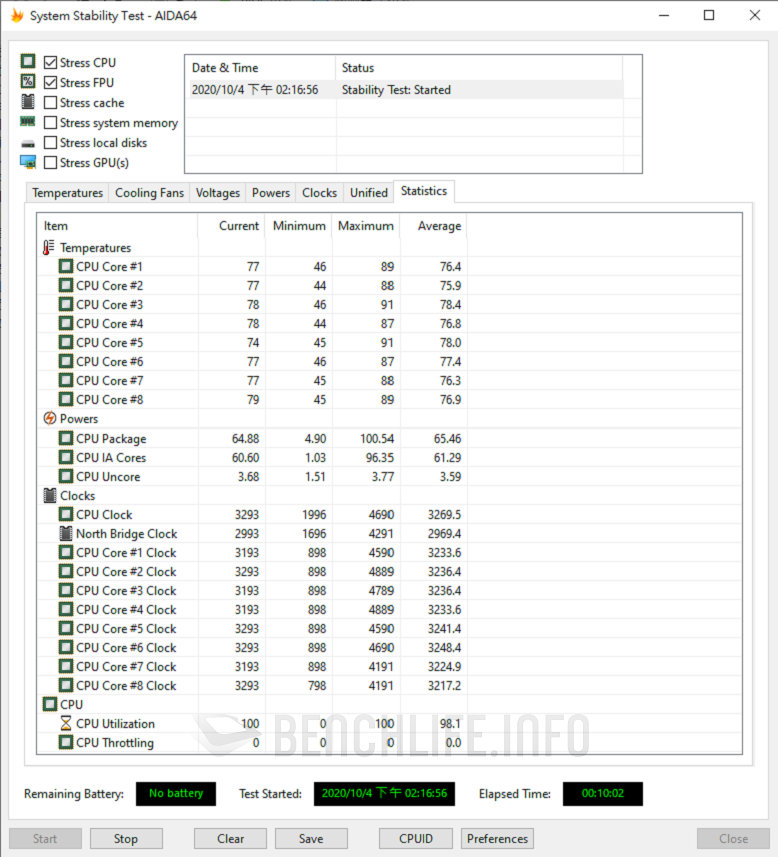Viewport: 778px width, 857px height.
Task: Click the AIDA64 flame icon in title bar
Action: pyautogui.click(x=17, y=16)
